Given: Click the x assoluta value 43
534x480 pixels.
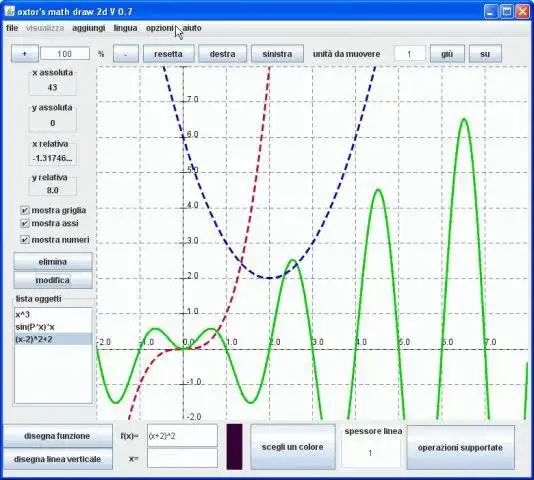Looking at the screenshot, I should [52, 88].
